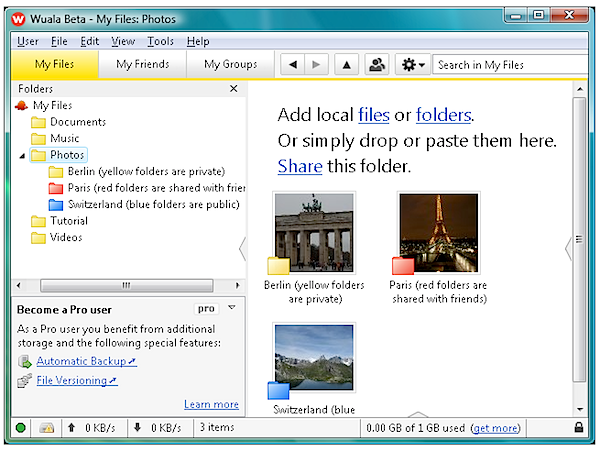Click the Videos folder icon in tree

38,237
